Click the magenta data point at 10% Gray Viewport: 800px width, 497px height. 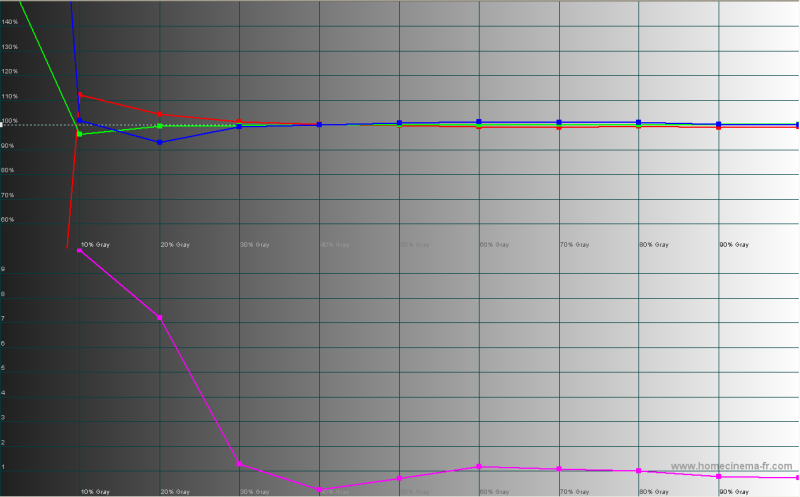pos(80,250)
